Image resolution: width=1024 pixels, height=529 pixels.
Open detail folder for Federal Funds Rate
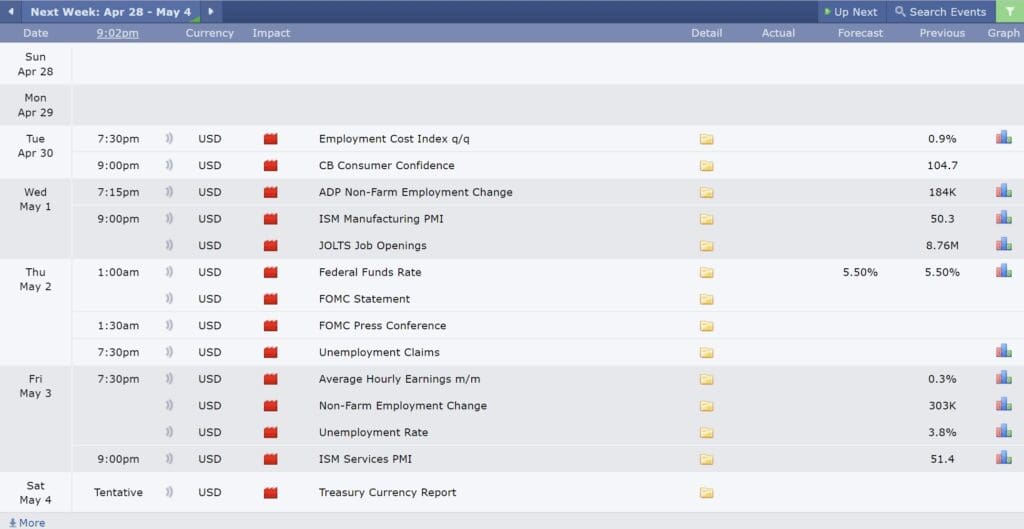point(706,272)
